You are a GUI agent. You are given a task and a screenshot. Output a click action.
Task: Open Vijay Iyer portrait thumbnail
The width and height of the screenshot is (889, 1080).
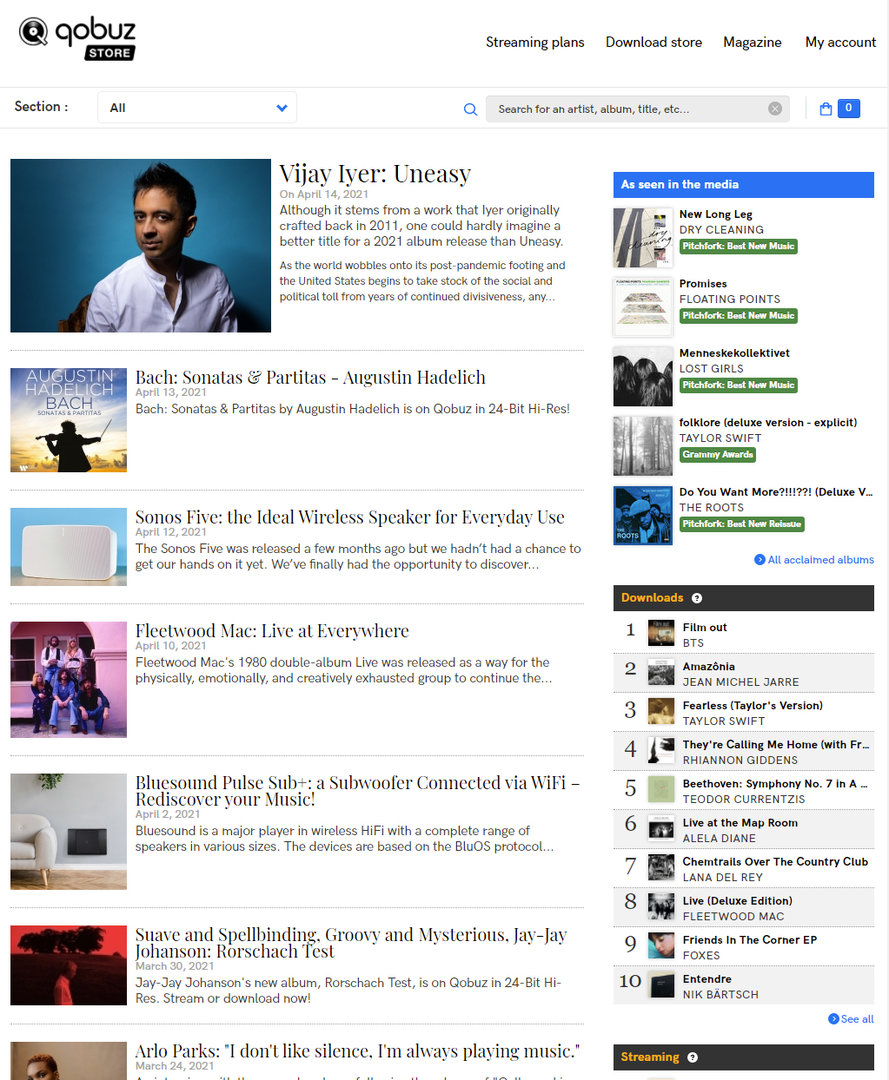tap(140, 246)
